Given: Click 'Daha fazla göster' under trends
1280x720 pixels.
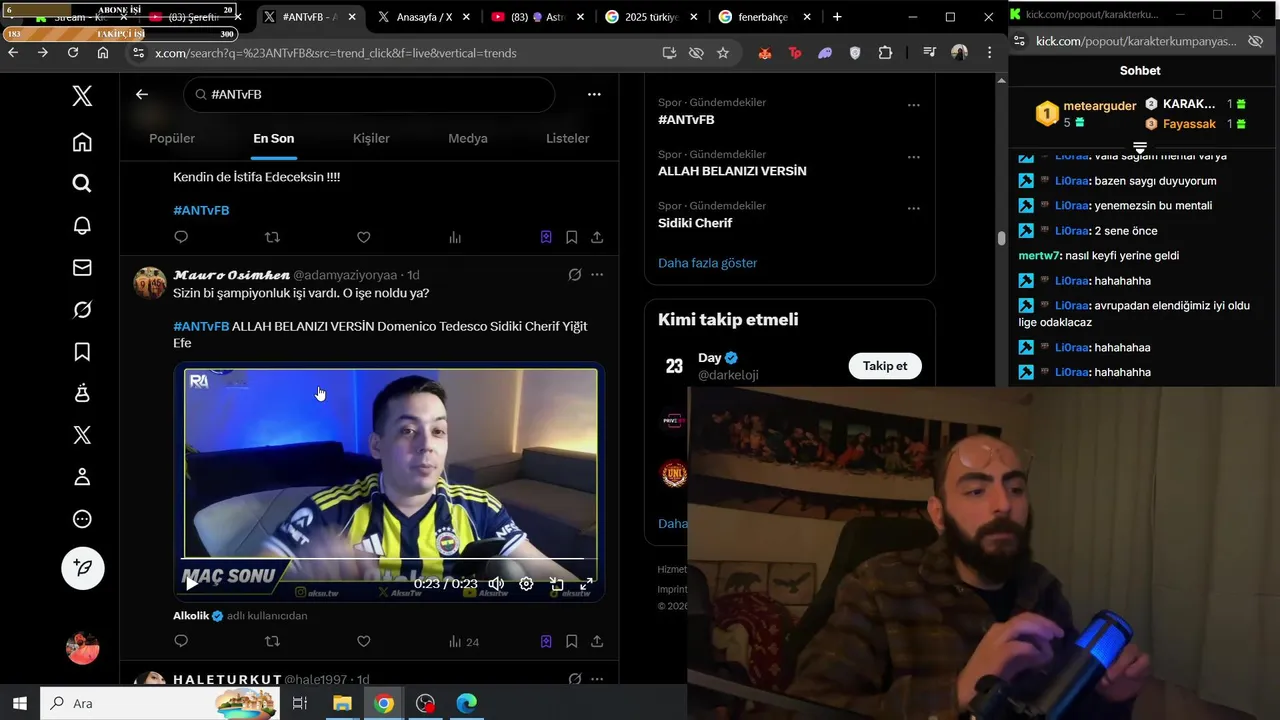Looking at the screenshot, I should (x=707, y=263).
